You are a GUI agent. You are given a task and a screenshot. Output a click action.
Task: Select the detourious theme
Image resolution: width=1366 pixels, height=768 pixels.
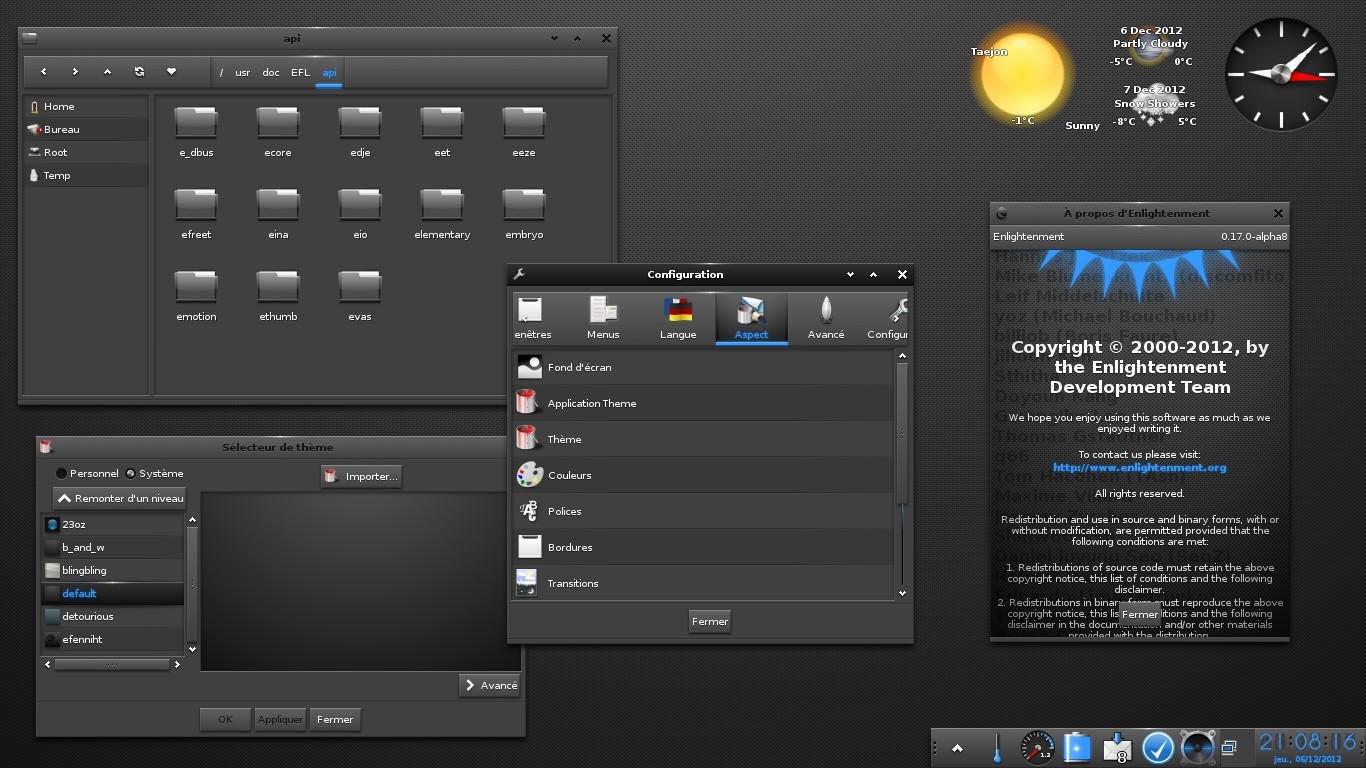tap(88, 616)
